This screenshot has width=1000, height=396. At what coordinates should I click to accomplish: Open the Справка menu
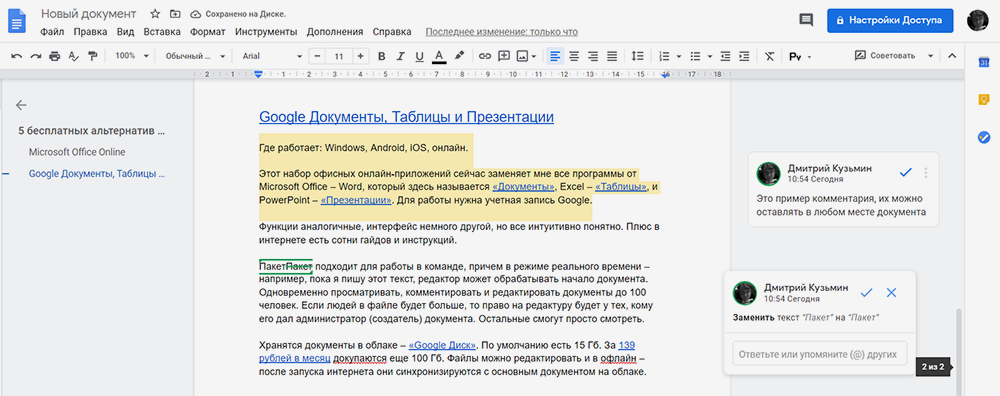pos(392,32)
